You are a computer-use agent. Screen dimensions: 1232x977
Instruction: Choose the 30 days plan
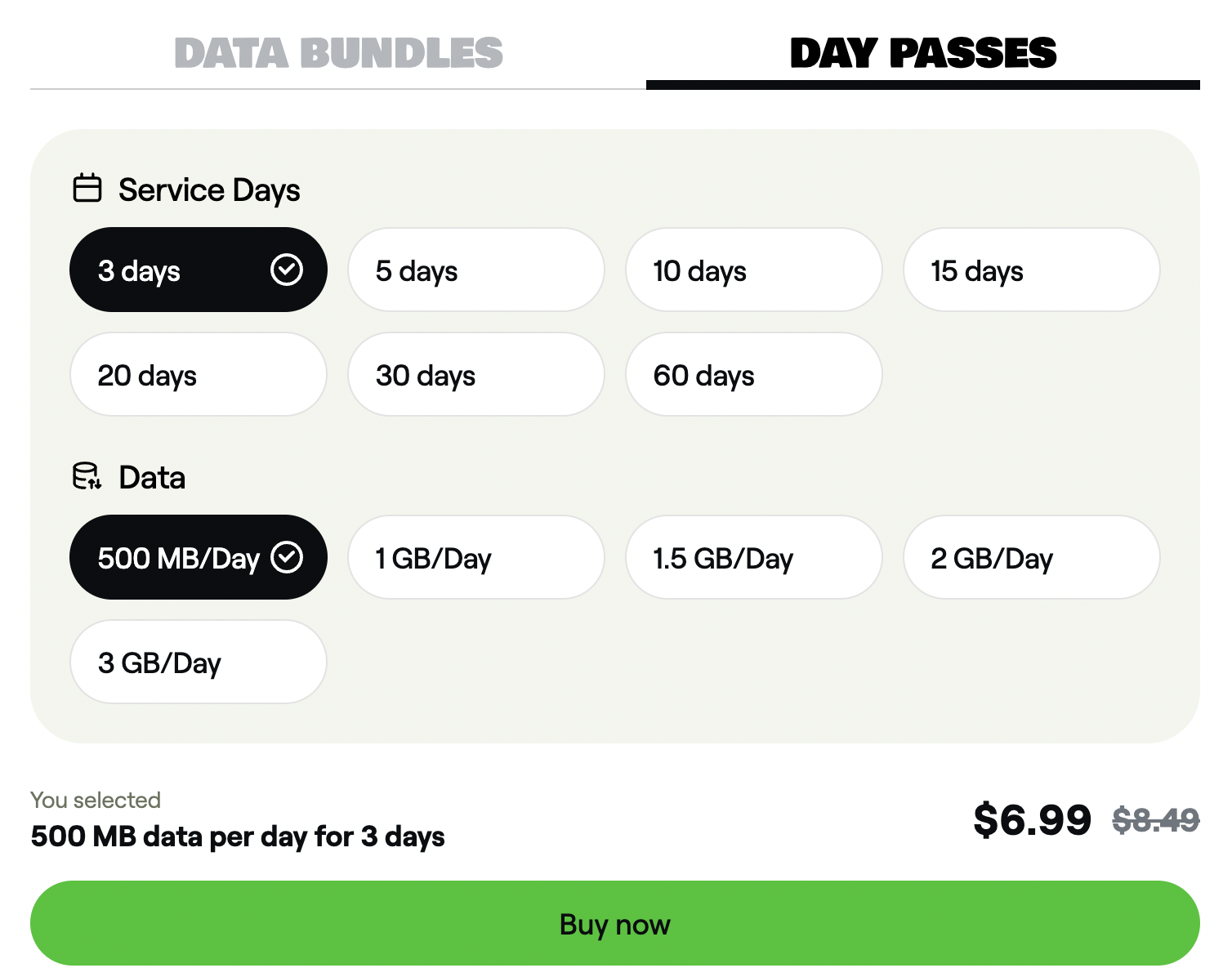point(475,375)
